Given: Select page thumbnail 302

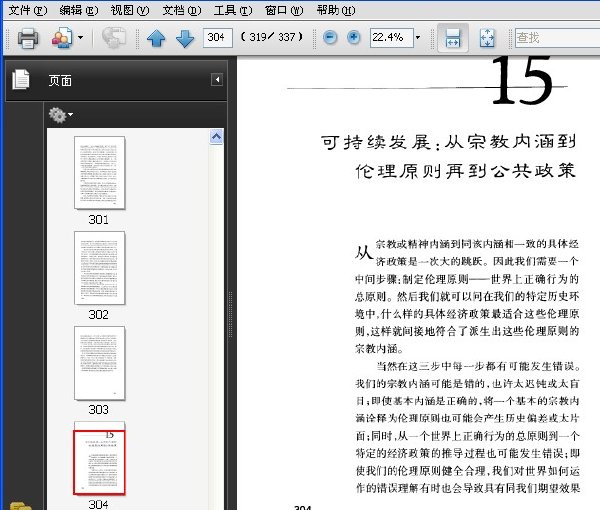Looking at the screenshot, I should 99,268.
